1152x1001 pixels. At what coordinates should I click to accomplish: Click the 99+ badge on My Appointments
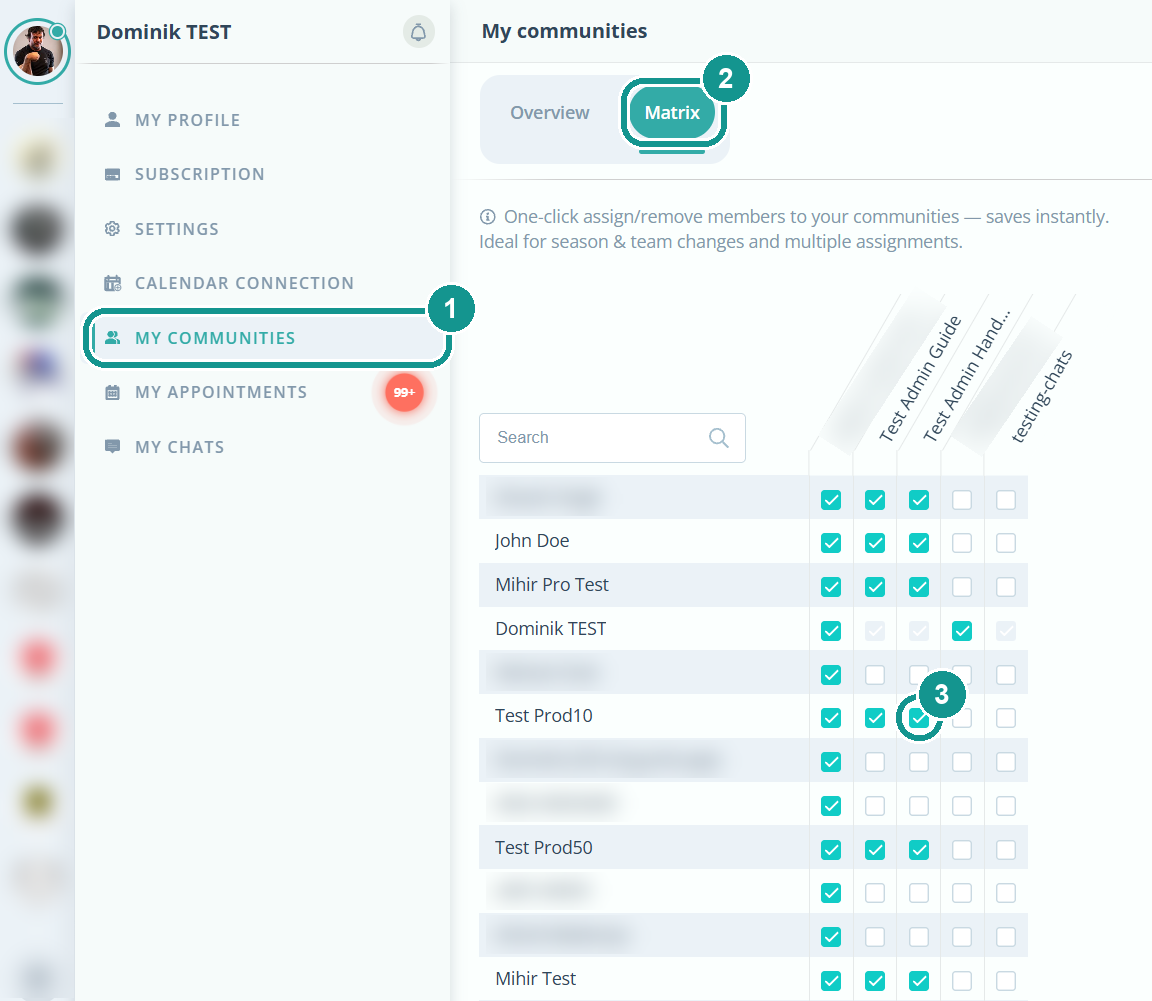click(404, 392)
